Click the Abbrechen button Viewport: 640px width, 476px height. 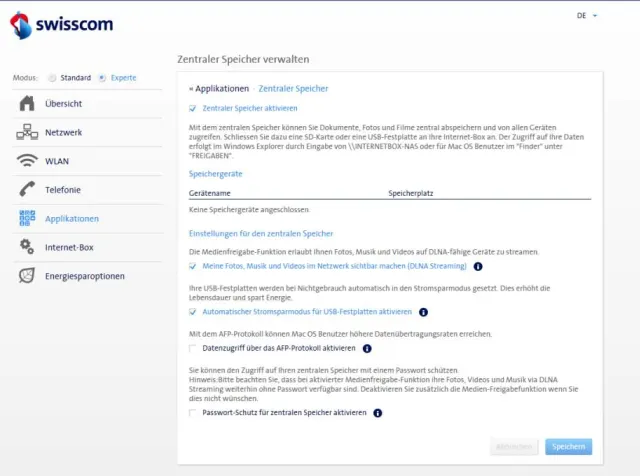(514, 446)
